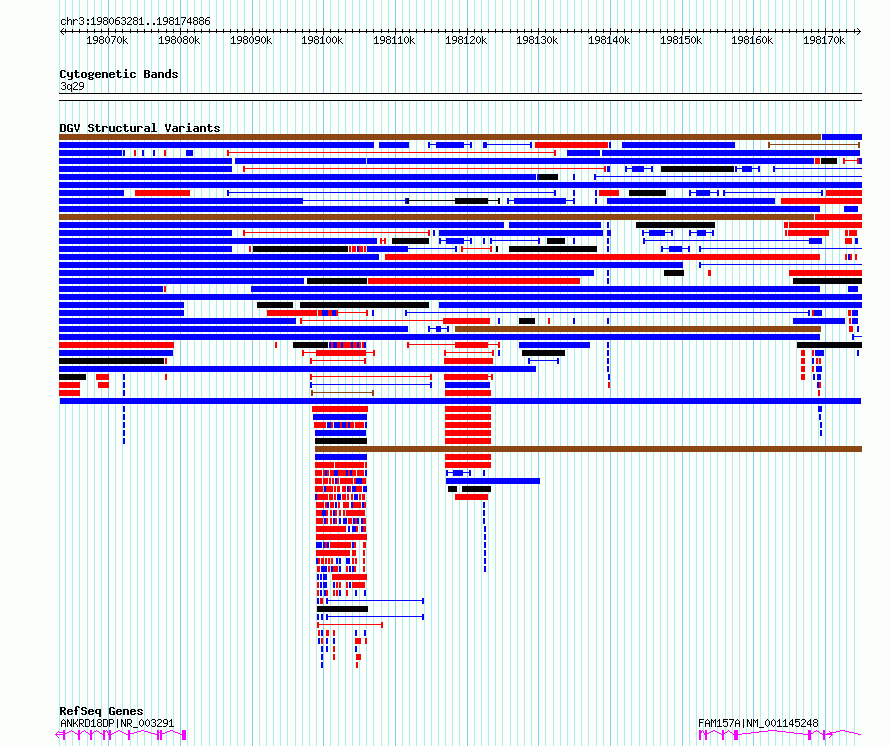Screen dimensions: 890x746
Task: Click ruler position label 198170k
Action: click(x=824, y=40)
